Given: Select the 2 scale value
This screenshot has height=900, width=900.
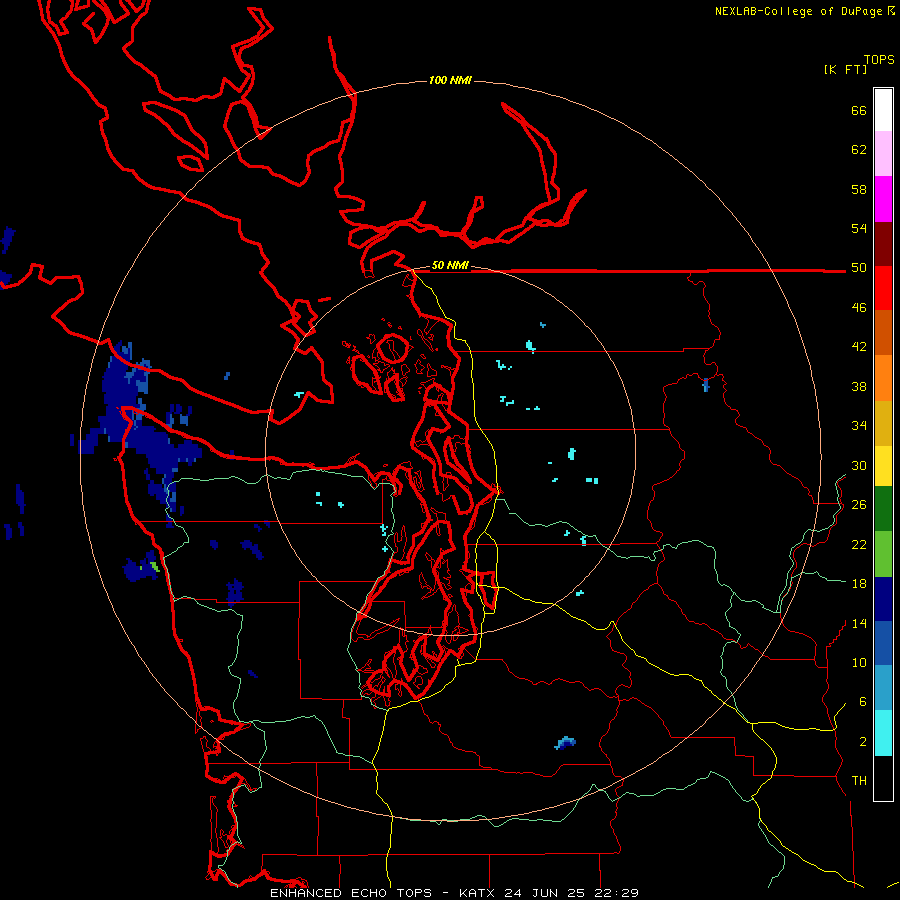Looking at the screenshot, I should coord(863,742).
